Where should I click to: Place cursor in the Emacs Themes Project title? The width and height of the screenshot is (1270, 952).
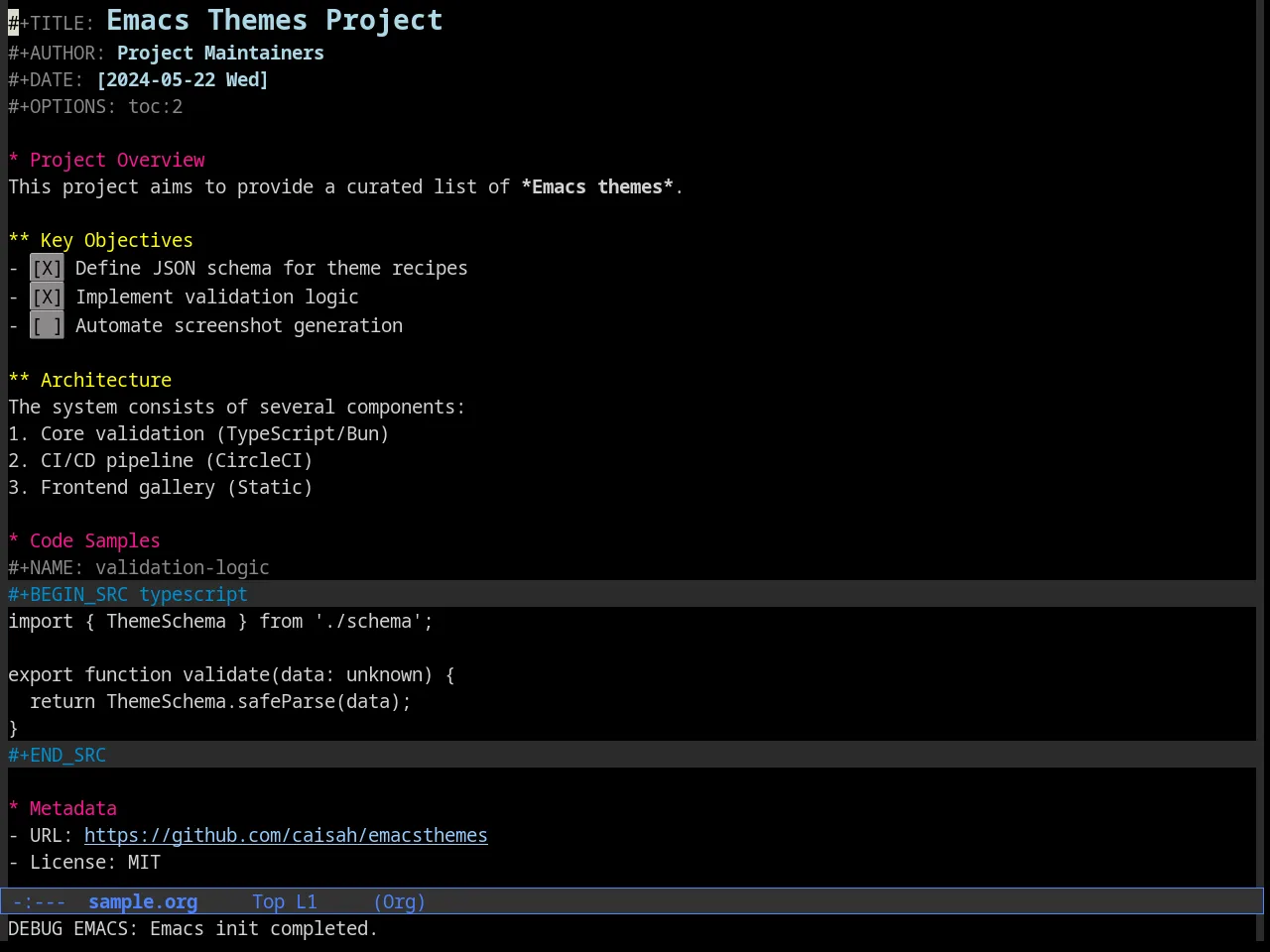click(275, 20)
